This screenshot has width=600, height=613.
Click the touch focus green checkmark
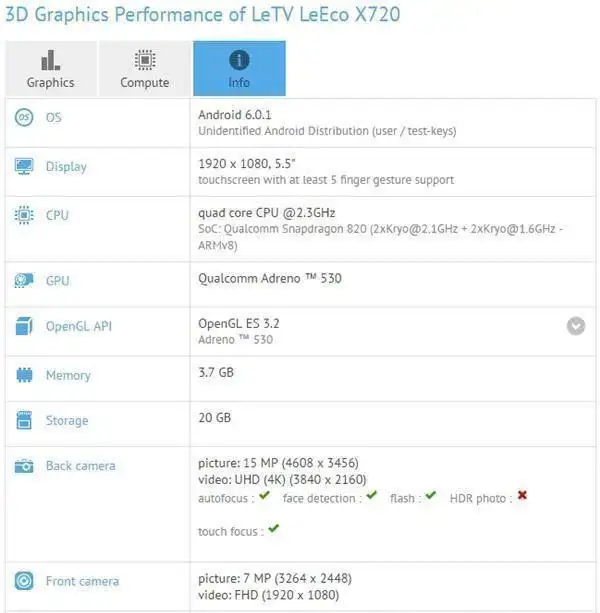click(x=274, y=529)
